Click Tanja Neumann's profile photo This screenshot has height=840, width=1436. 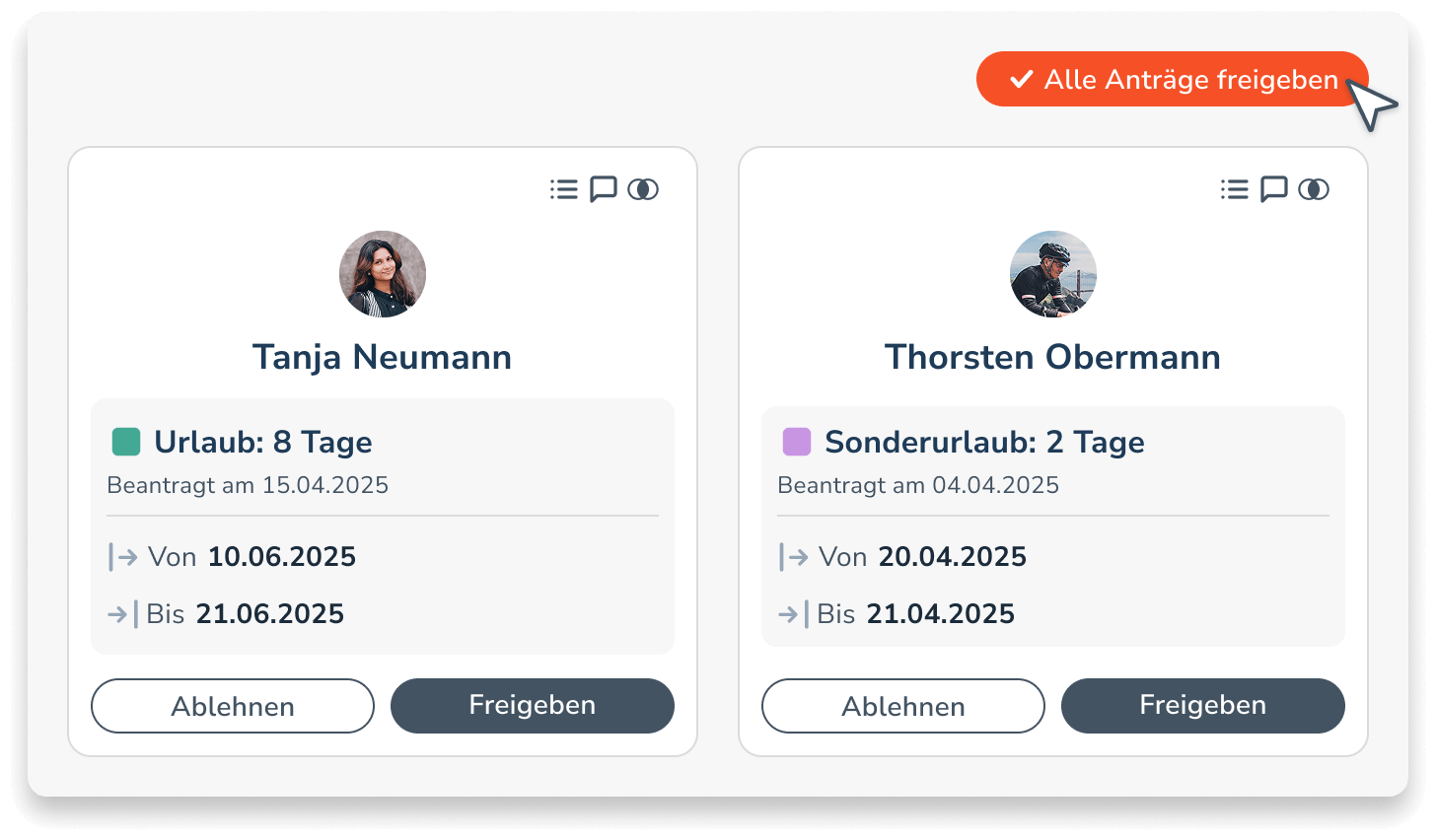pyautogui.click(x=383, y=274)
